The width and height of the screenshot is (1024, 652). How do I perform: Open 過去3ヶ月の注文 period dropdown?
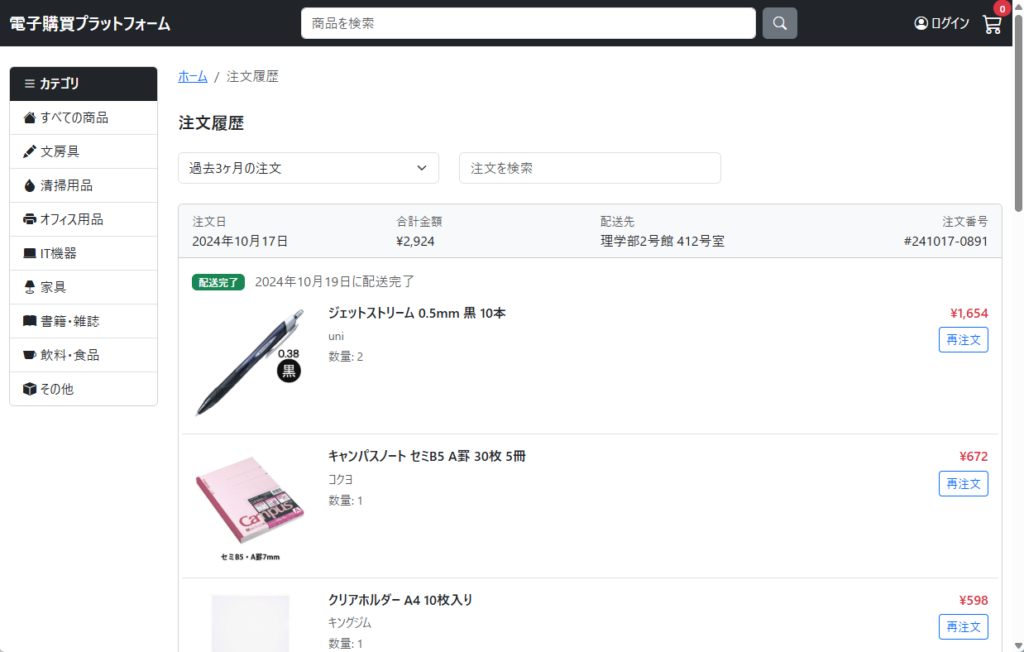click(x=308, y=168)
